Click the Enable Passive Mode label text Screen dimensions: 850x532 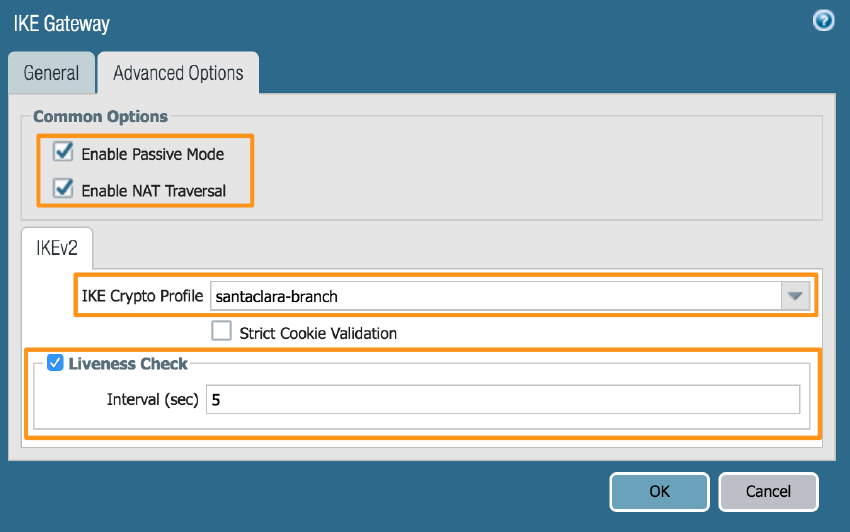[x=153, y=154]
